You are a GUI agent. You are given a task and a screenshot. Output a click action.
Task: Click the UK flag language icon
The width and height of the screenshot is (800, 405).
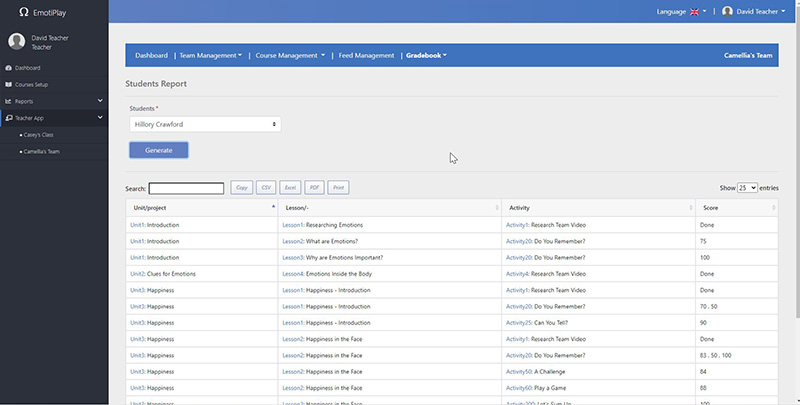click(694, 12)
